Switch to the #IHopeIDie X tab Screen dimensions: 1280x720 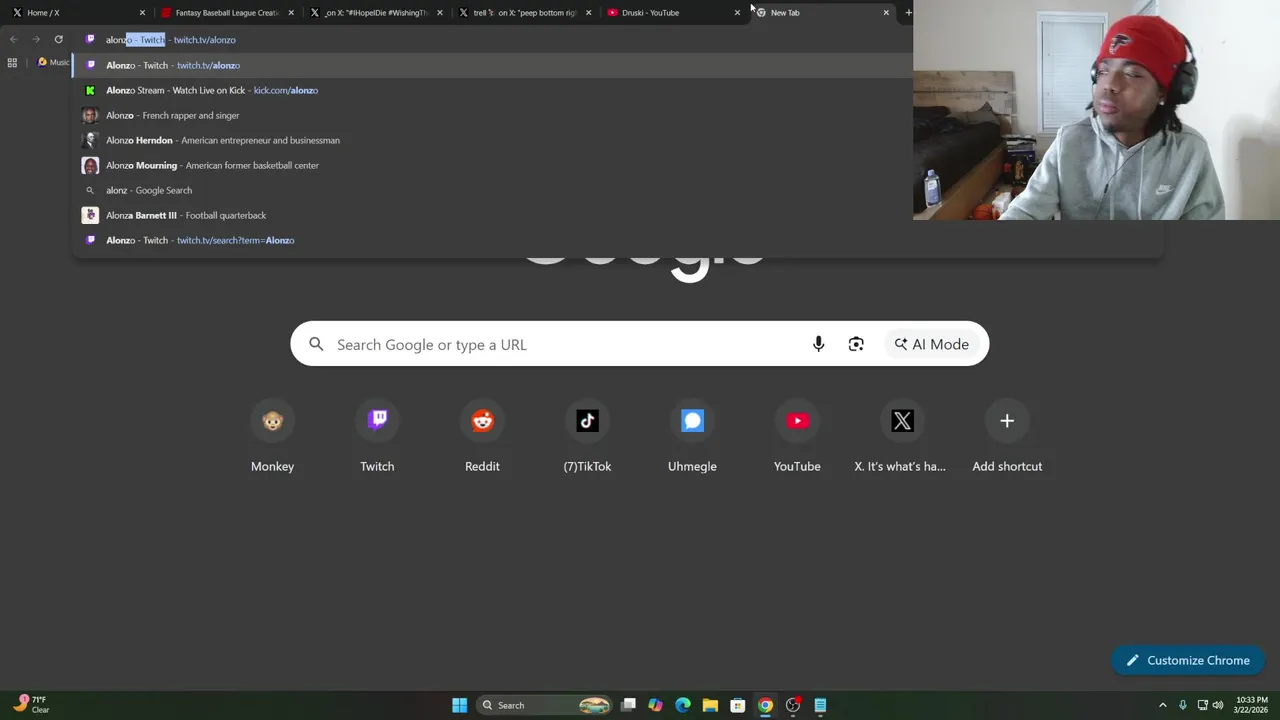pos(374,12)
